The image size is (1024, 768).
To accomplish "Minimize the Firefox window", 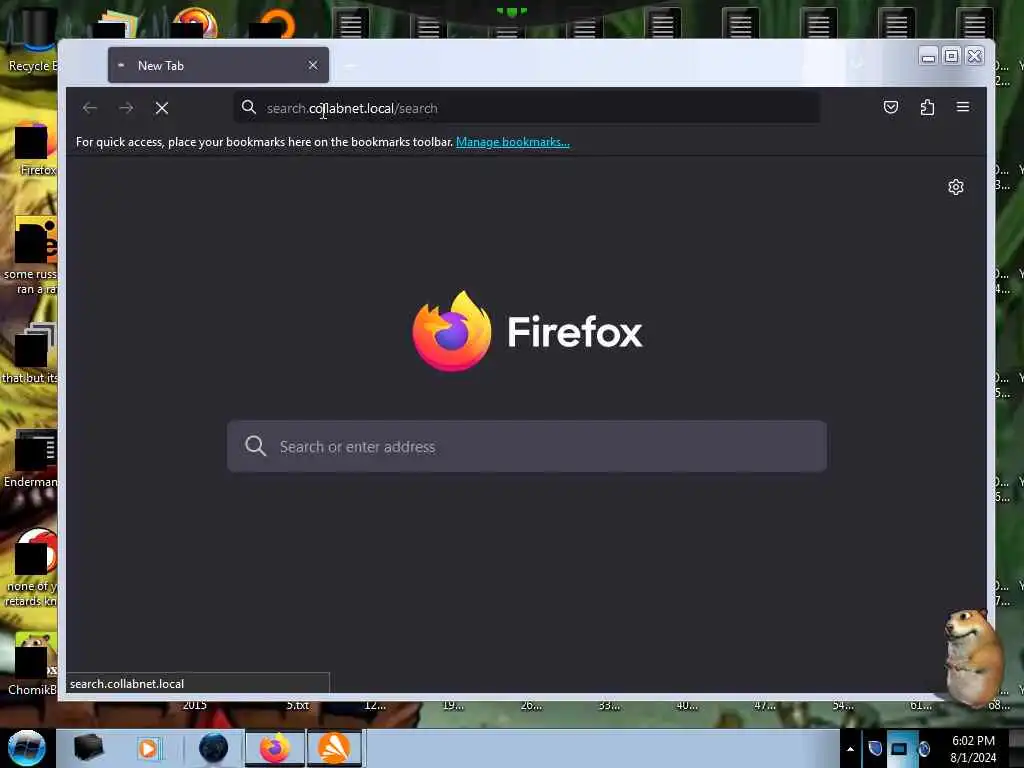I will [x=927, y=57].
